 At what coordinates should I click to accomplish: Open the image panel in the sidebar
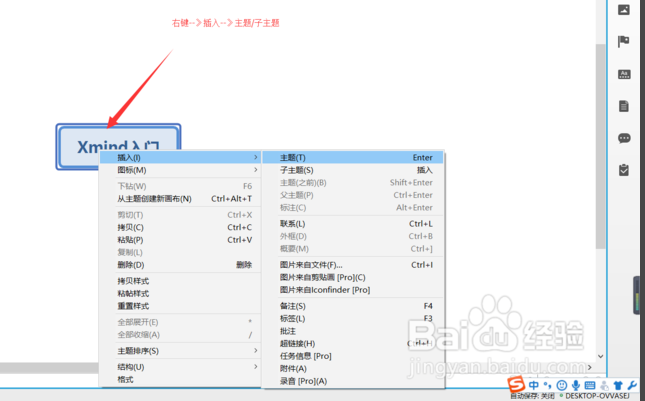[624, 9]
